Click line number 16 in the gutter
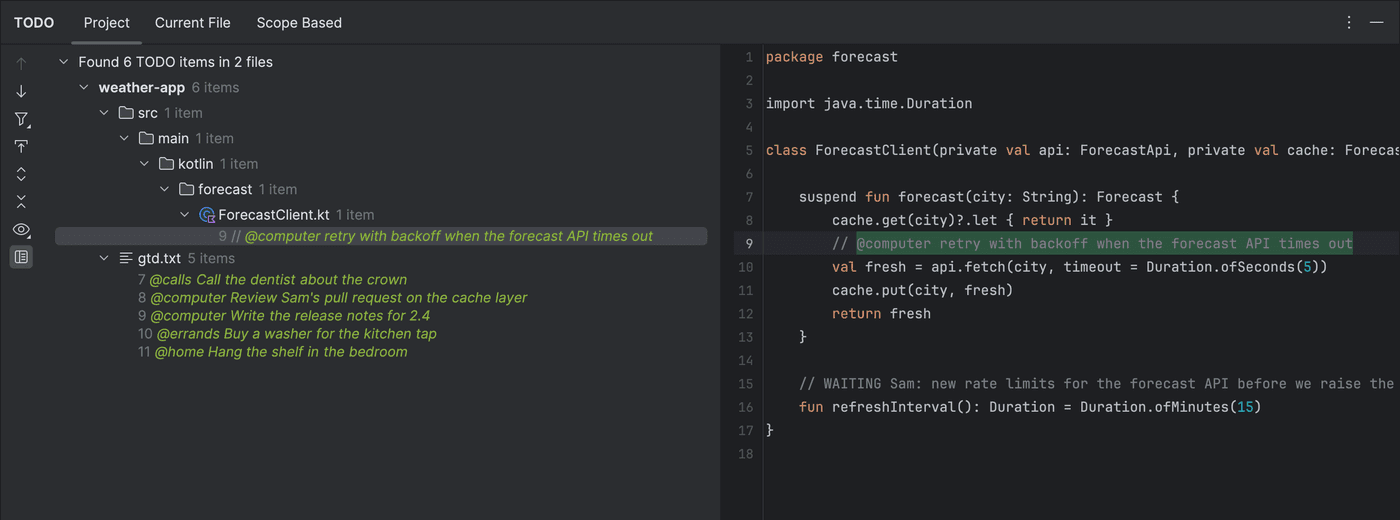The image size is (1400, 520). click(x=745, y=407)
